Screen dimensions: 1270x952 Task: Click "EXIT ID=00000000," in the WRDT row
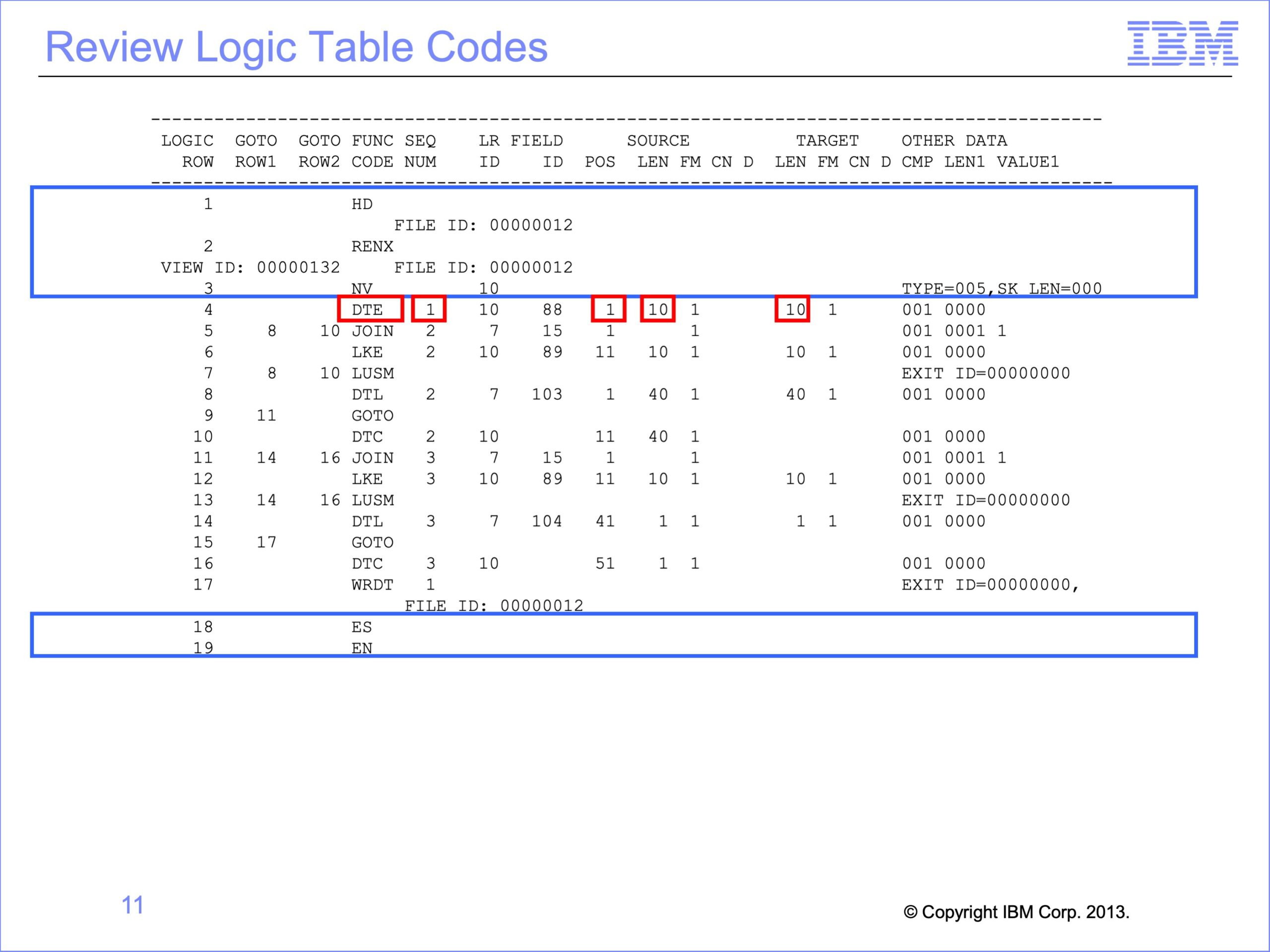click(x=991, y=585)
